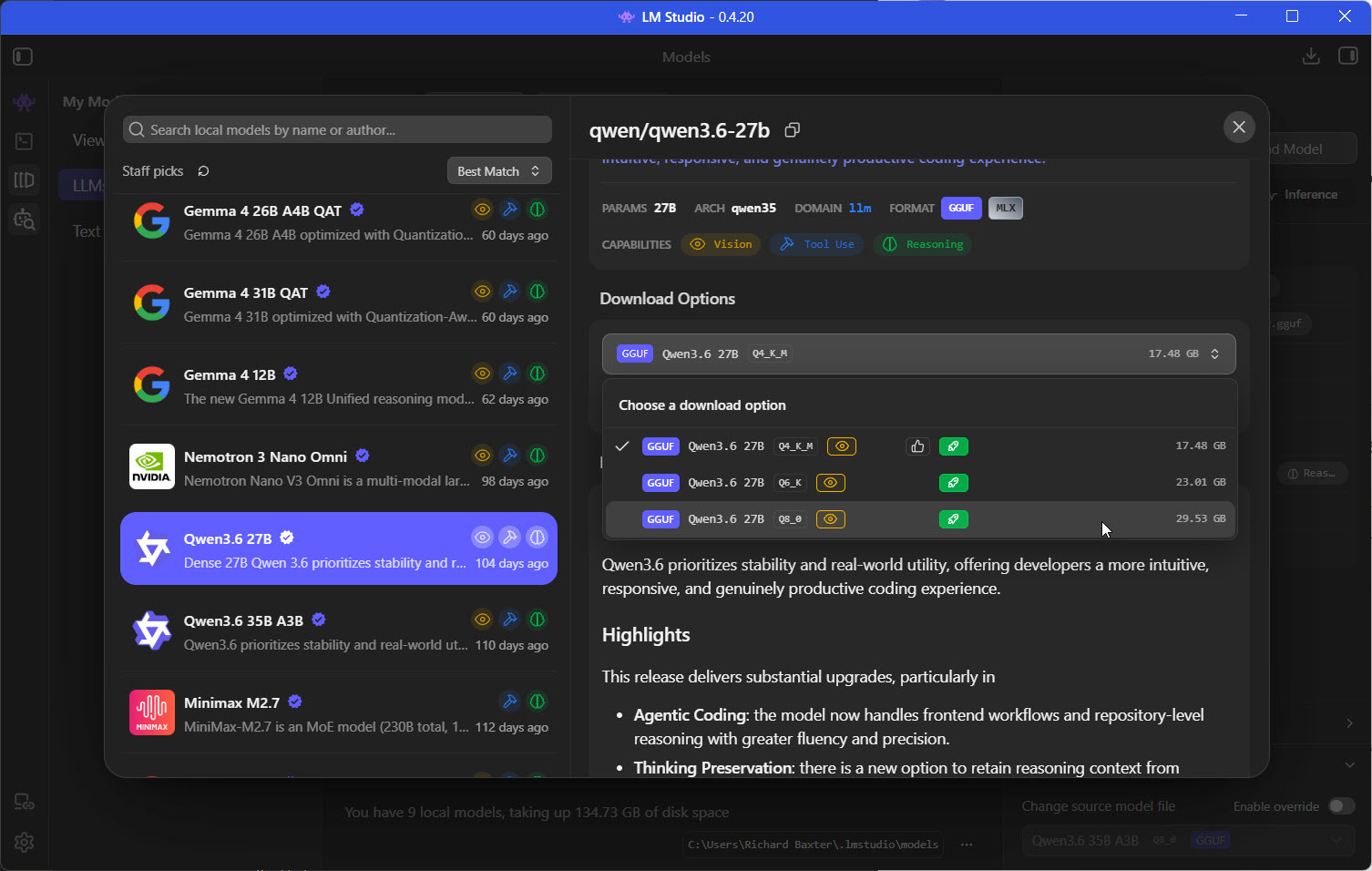Click the models folder path text
This screenshot has height=871, width=1372.
coord(813,845)
